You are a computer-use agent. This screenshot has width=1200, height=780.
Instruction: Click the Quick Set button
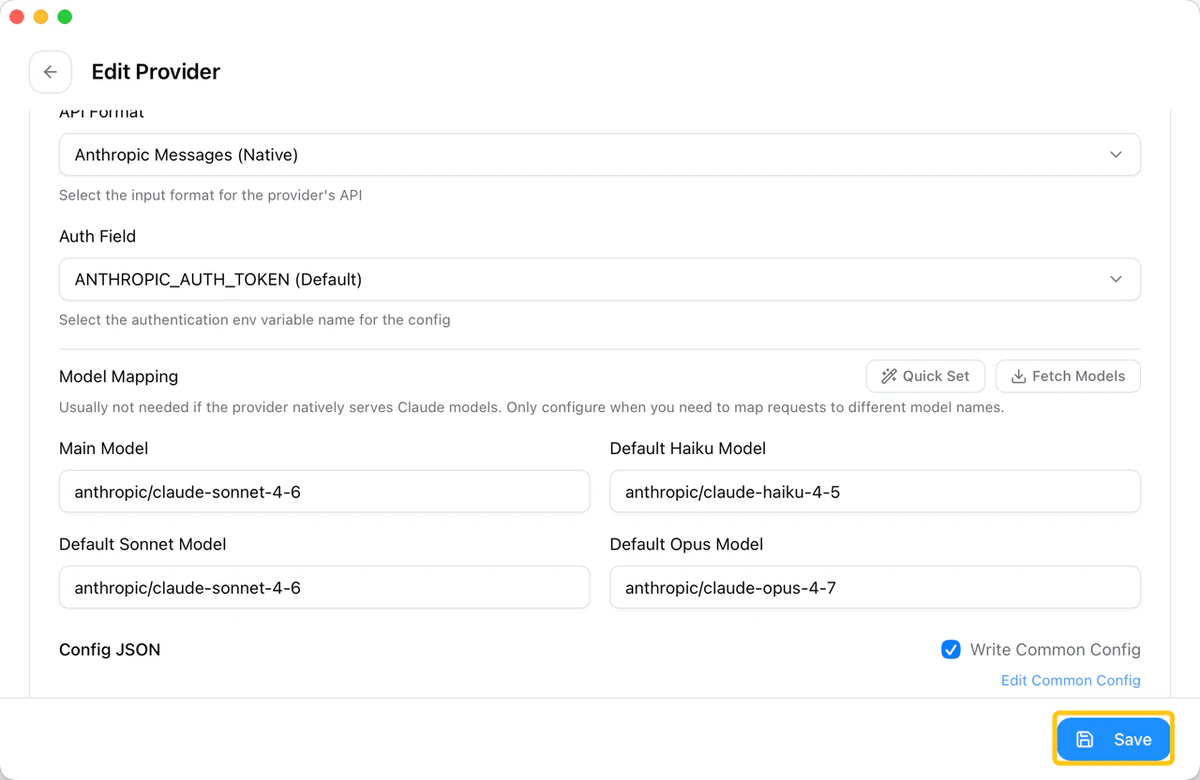(x=926, y=376)
